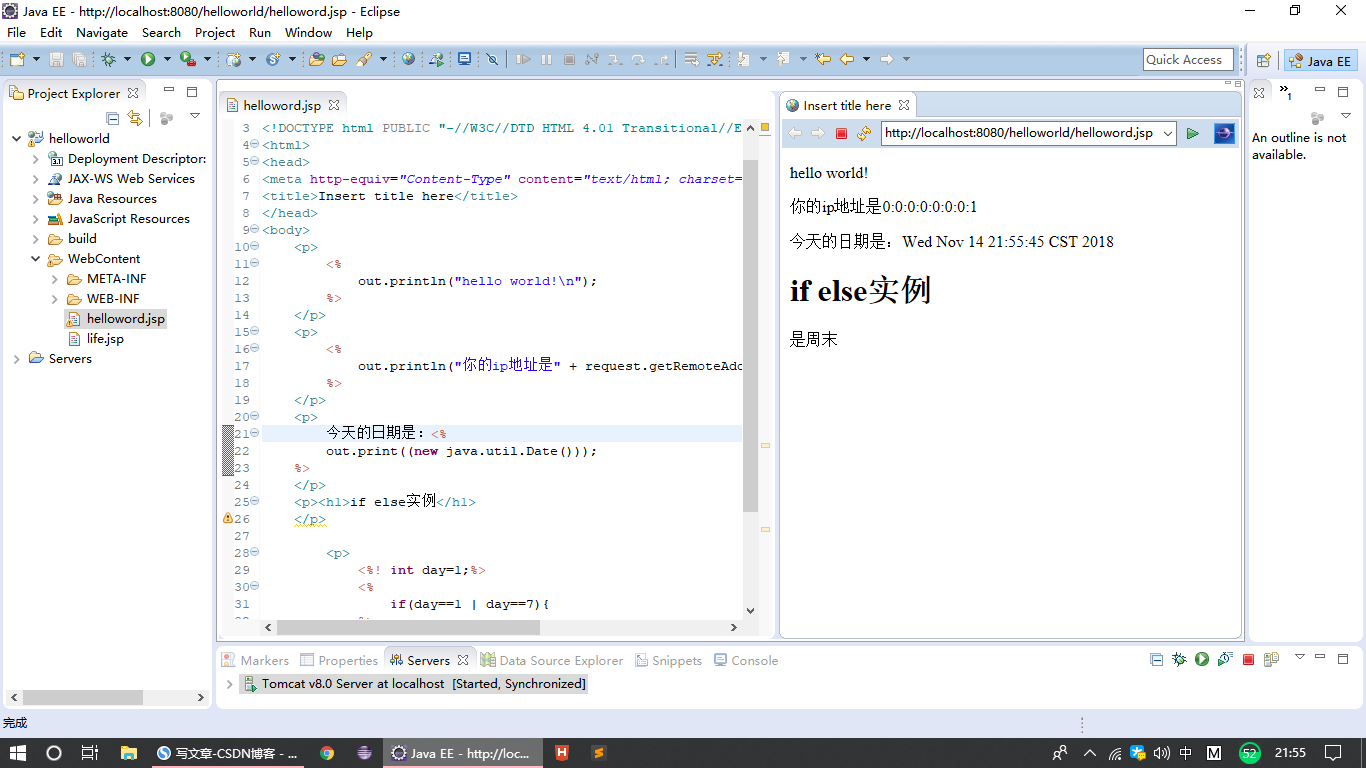This screenshot has height=768, width=1366.
Task: Expand the Servers project node
Action: pyautogui.click(x=16, y=359)
